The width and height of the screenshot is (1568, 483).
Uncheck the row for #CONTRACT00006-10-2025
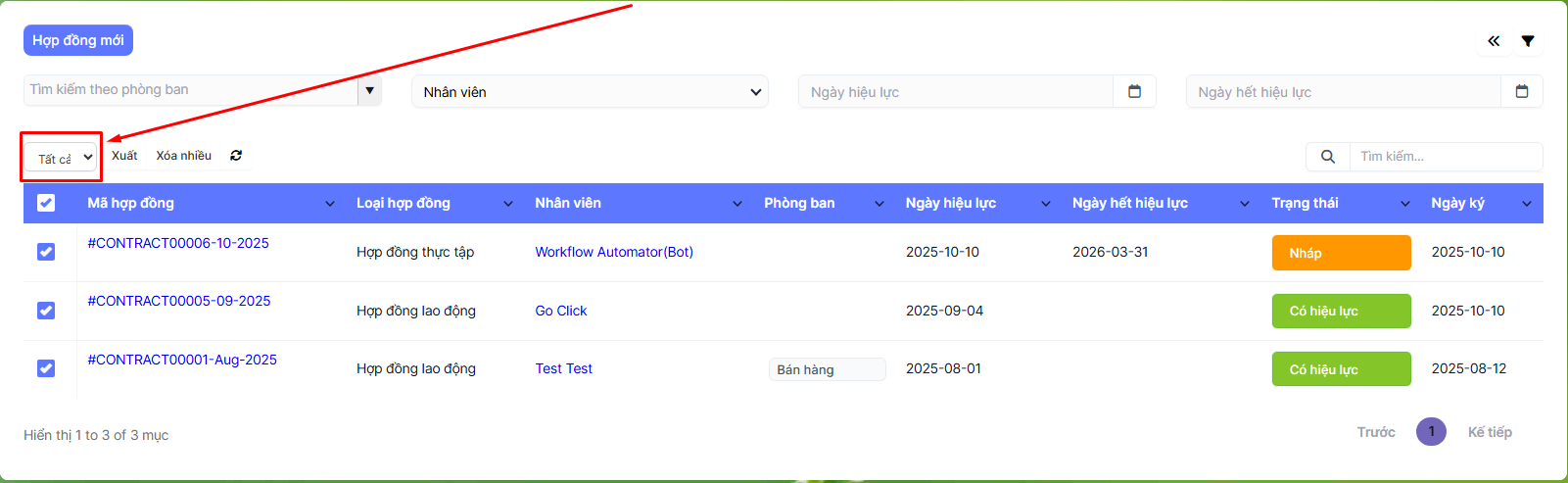coord(46,252)
